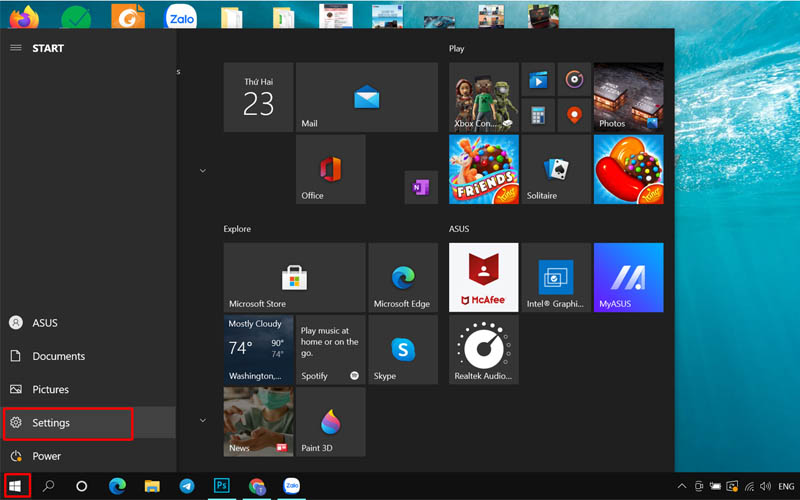Screen dimensions: 800x500
Task: Open the McAfee tile
Action: click(483, 278)
